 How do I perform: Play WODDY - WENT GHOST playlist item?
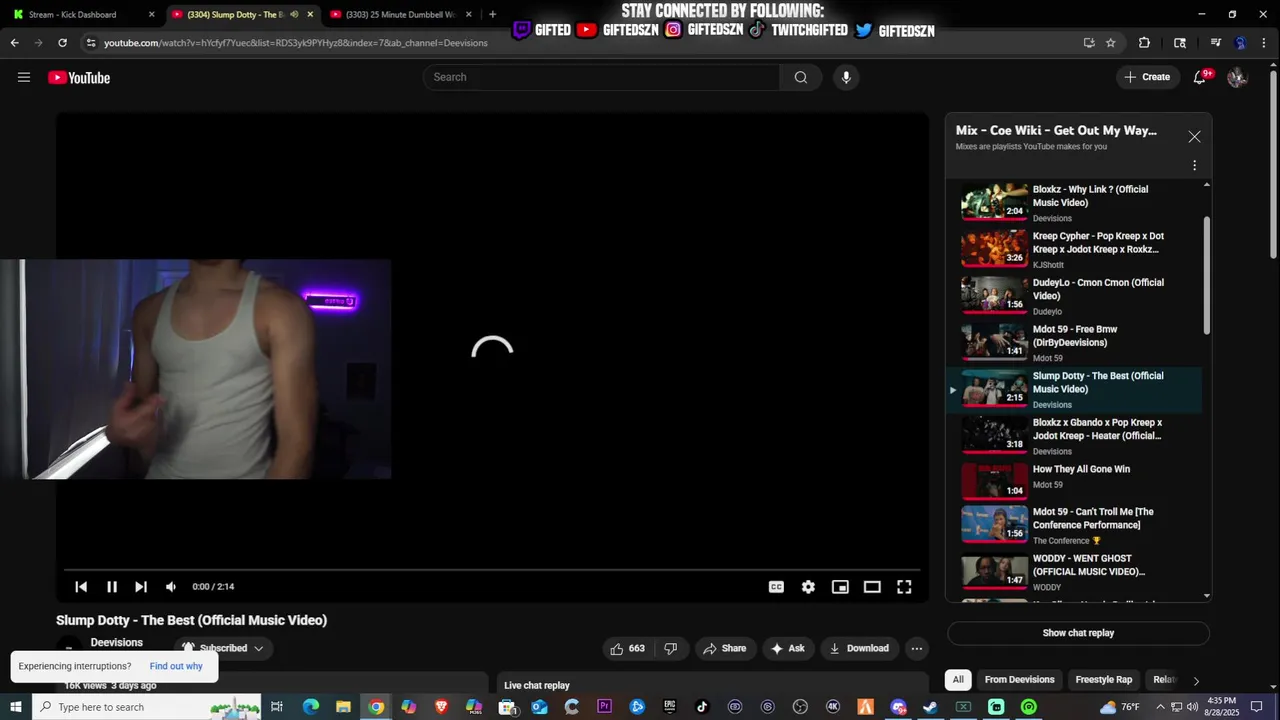[1075, 572]
